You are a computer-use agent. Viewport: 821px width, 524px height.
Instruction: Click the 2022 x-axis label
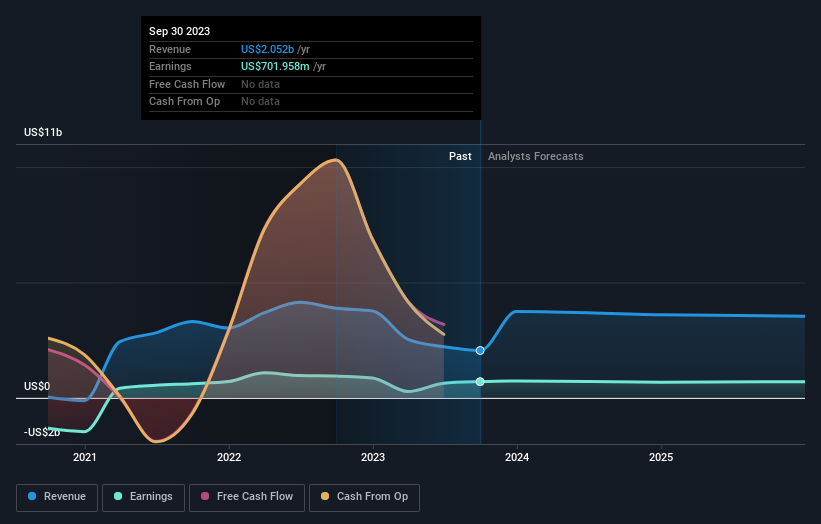point(229,457)
